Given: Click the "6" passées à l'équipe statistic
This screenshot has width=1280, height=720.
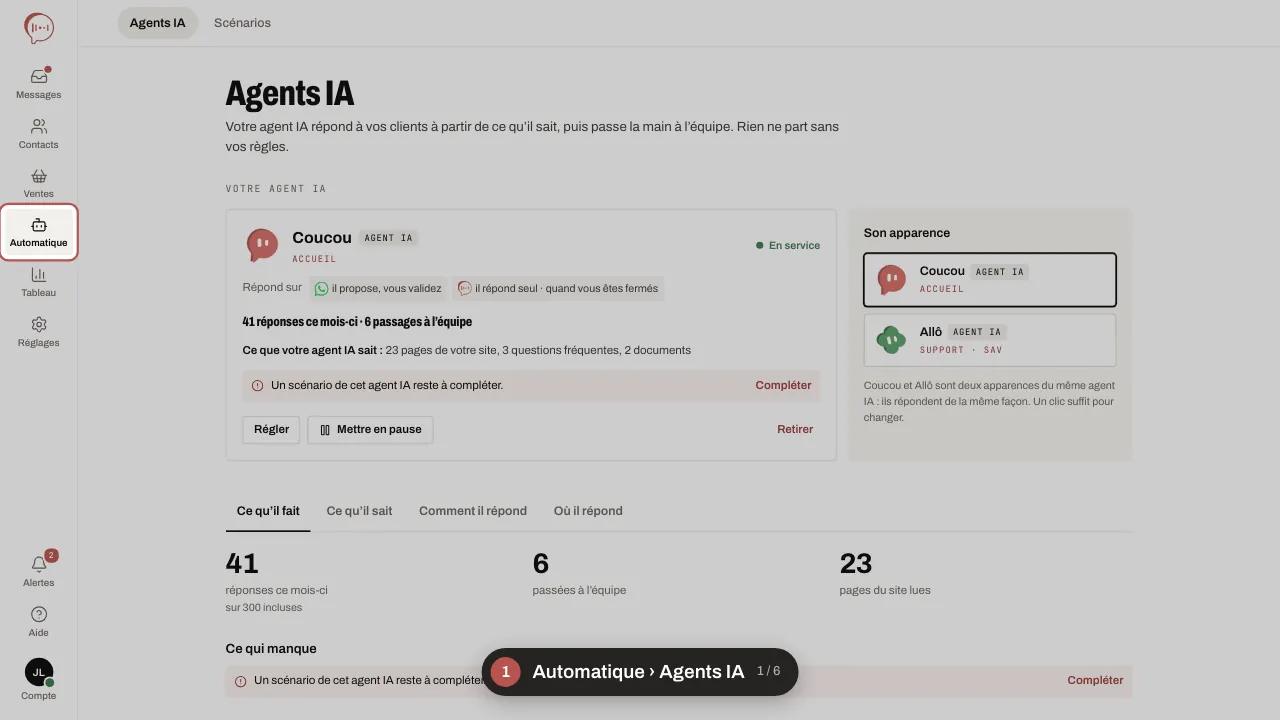Looking at the screenshot, I should [x=541, y=564].
